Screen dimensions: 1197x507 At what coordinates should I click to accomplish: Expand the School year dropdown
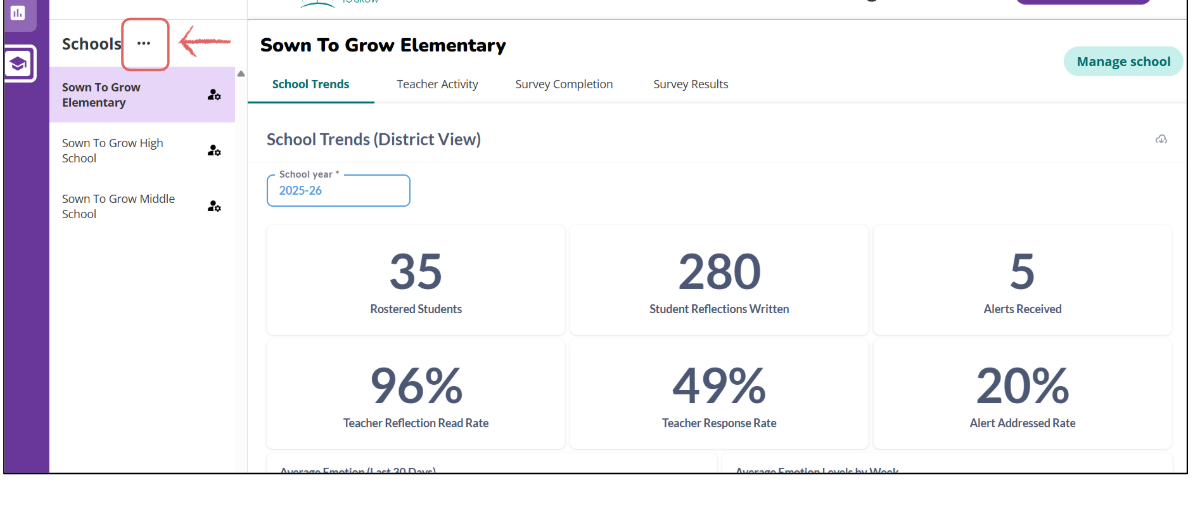338,190
